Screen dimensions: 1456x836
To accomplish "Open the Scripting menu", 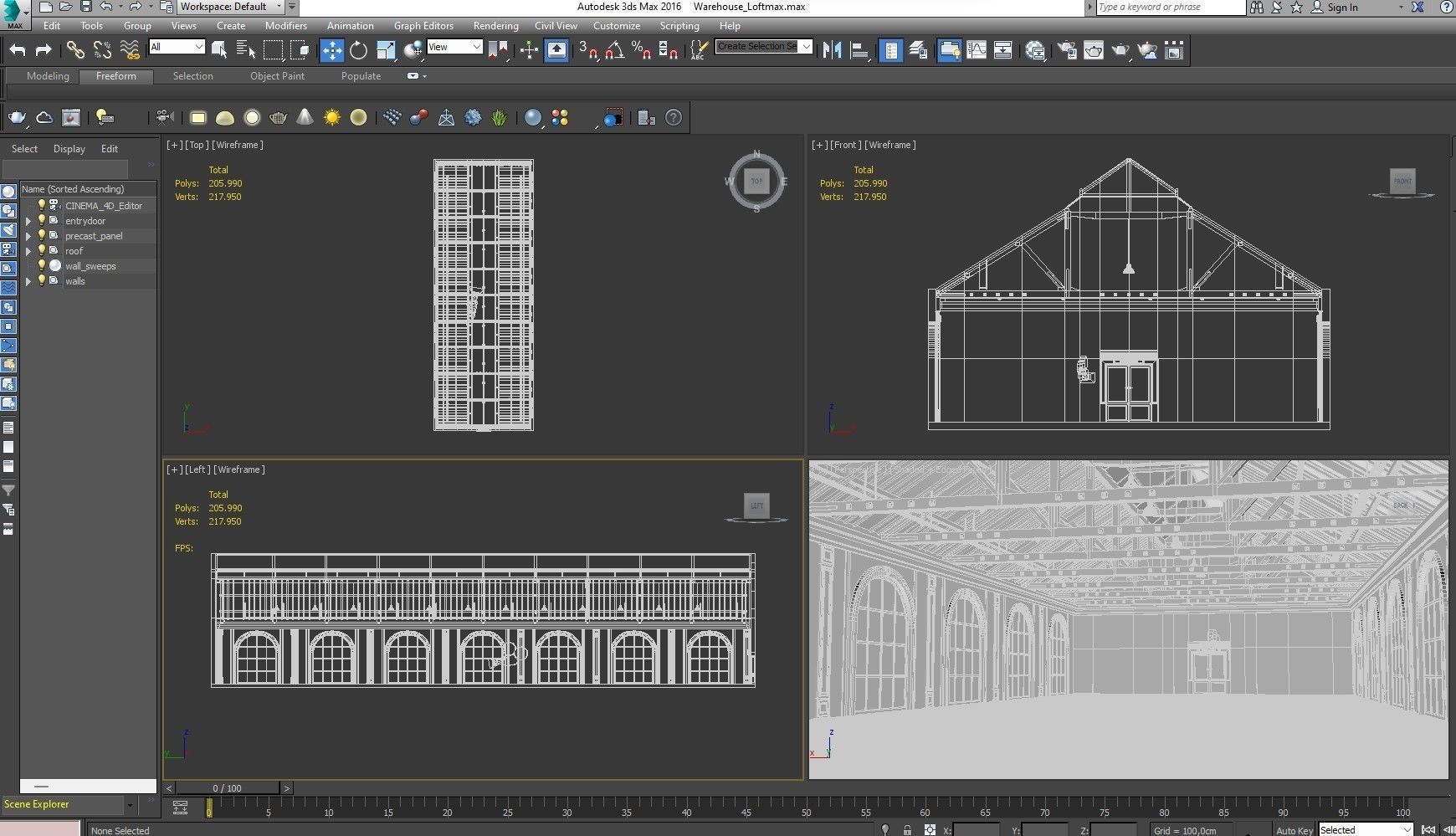I will pos(679,26).
